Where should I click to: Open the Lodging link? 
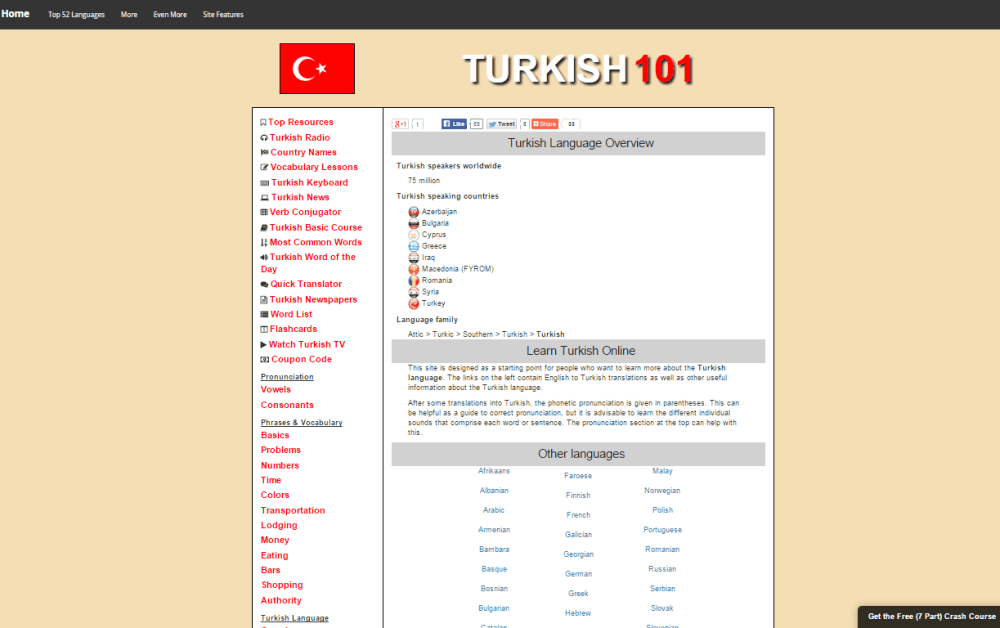(x=279, y=525)
